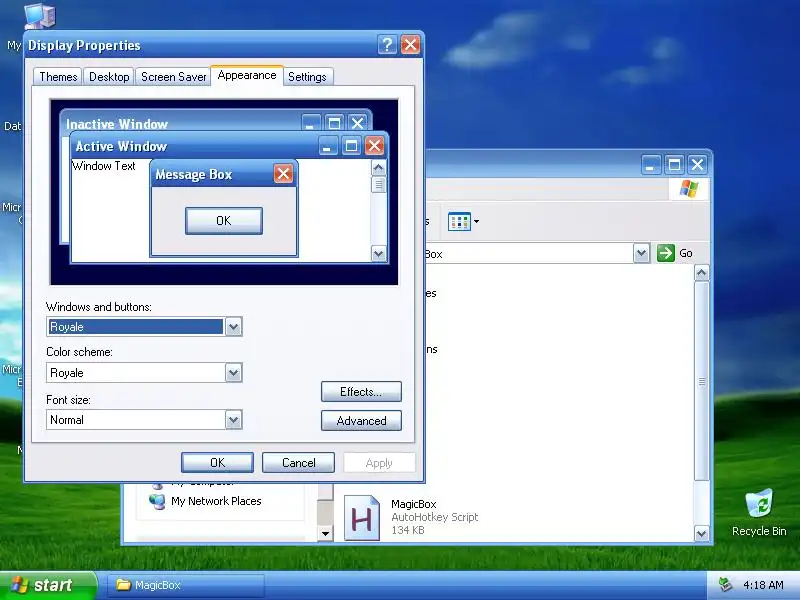Click the Display Properties help question icon
The image size is (800, 600).
click(x=387, y=45)
